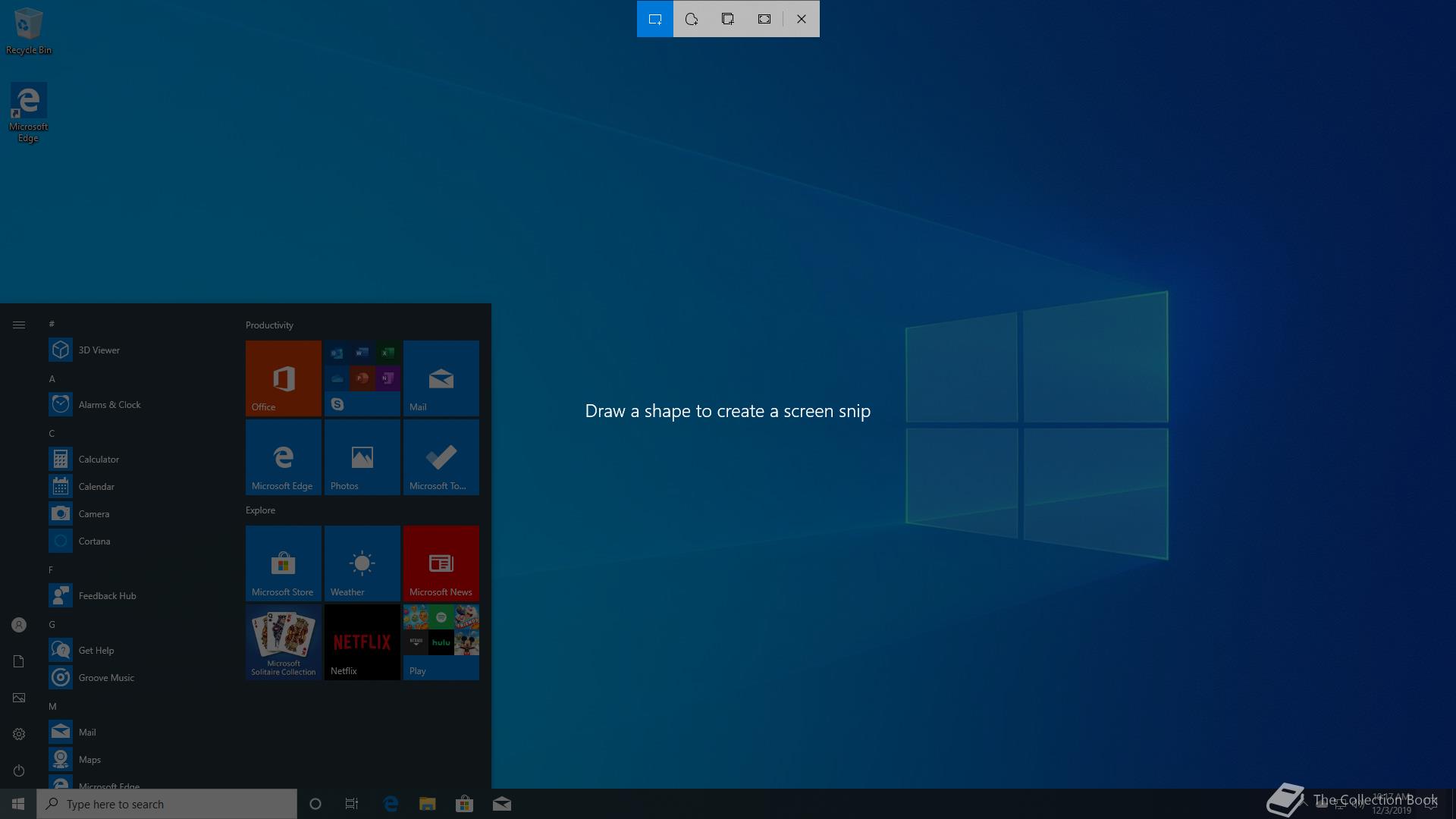Viewport: 1456px width, 819px height.
Task: Select the Window Snip mode
Action: point(728,19)
